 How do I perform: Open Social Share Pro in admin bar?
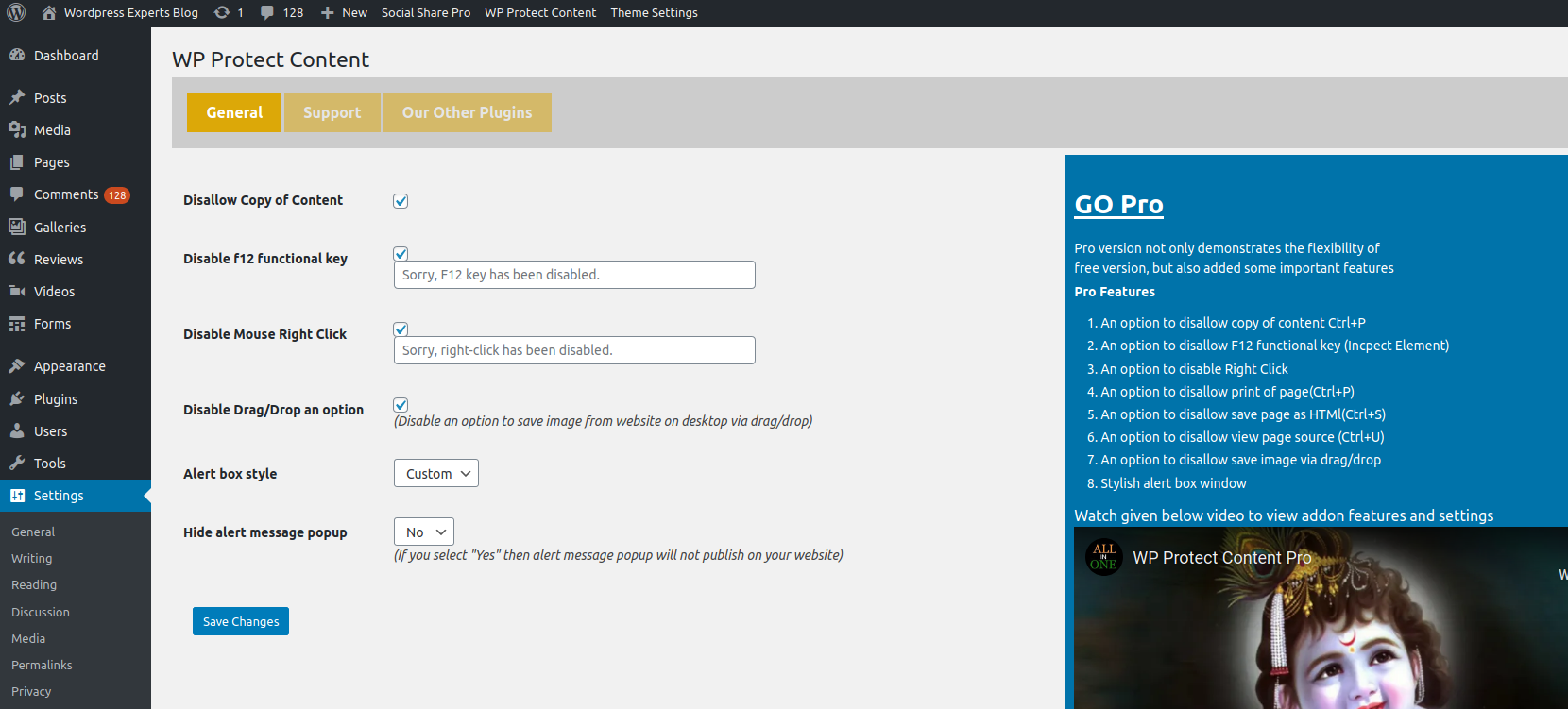click(426, 12)
